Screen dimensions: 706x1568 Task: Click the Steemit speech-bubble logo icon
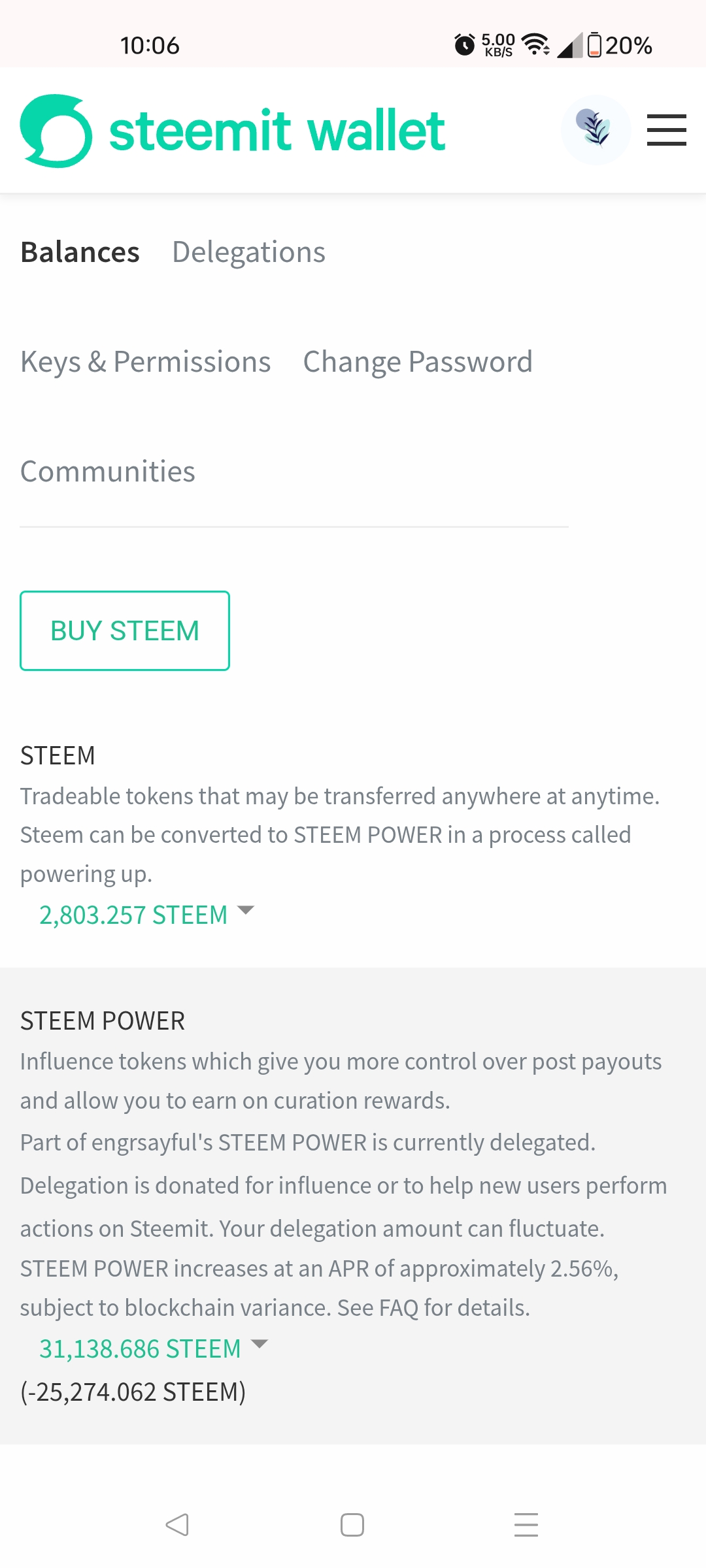(x=56, y=131)
